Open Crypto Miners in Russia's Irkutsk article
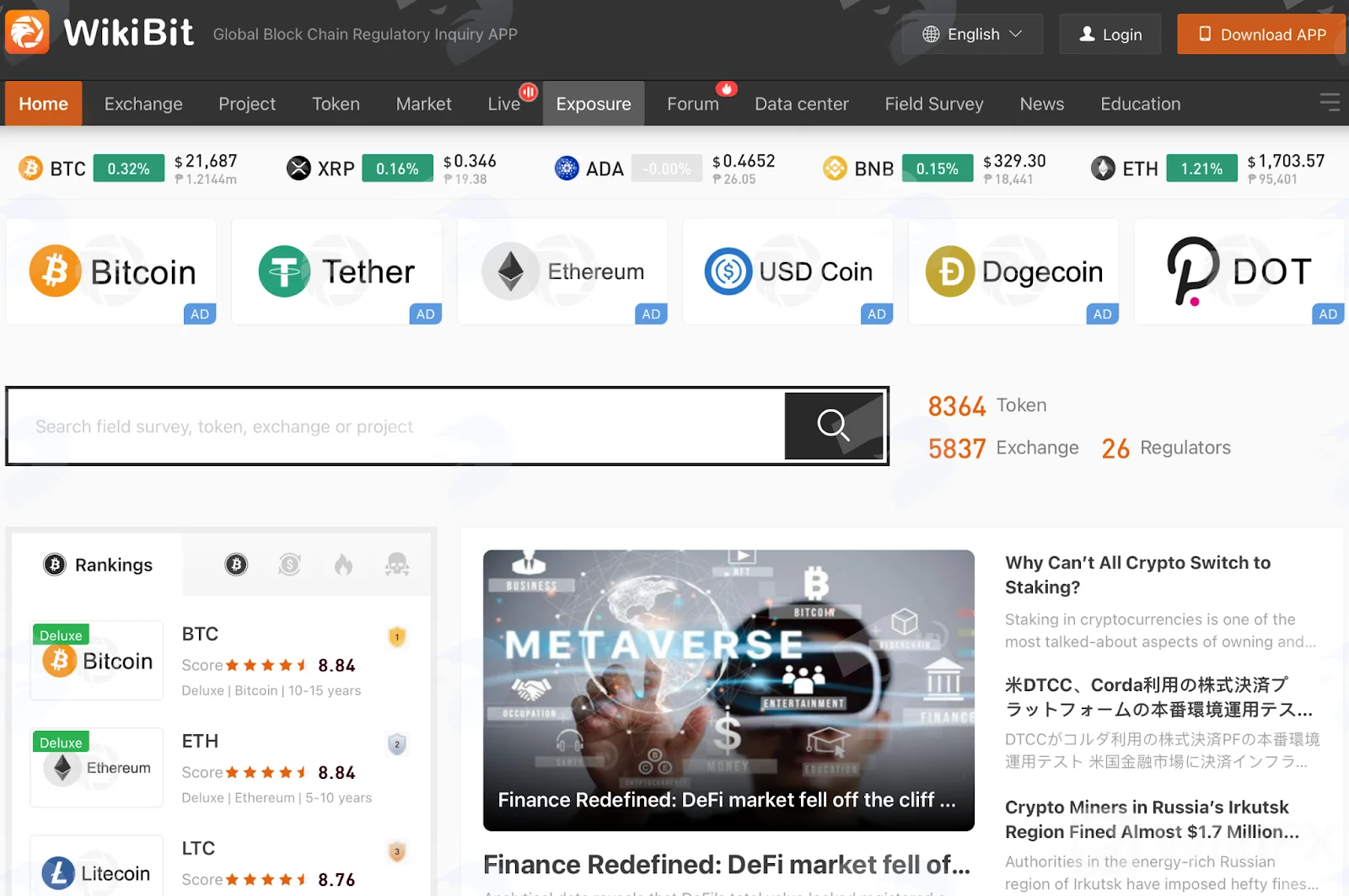The height and width of the screenshot is (896, 1349). [x=1152, y=819]
